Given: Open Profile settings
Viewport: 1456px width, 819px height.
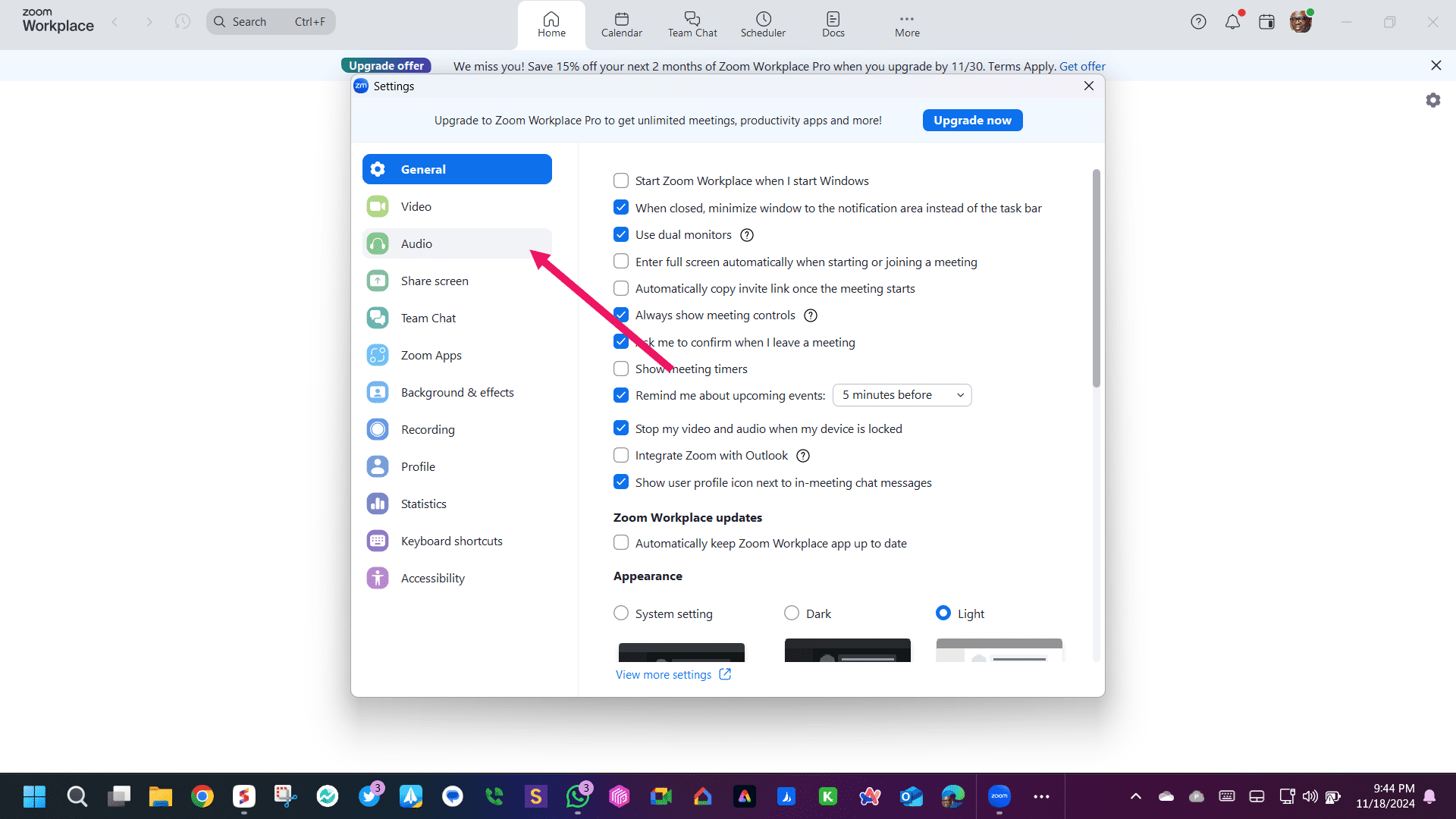Looking at the screenshot, I should click(x=457, y=466).
